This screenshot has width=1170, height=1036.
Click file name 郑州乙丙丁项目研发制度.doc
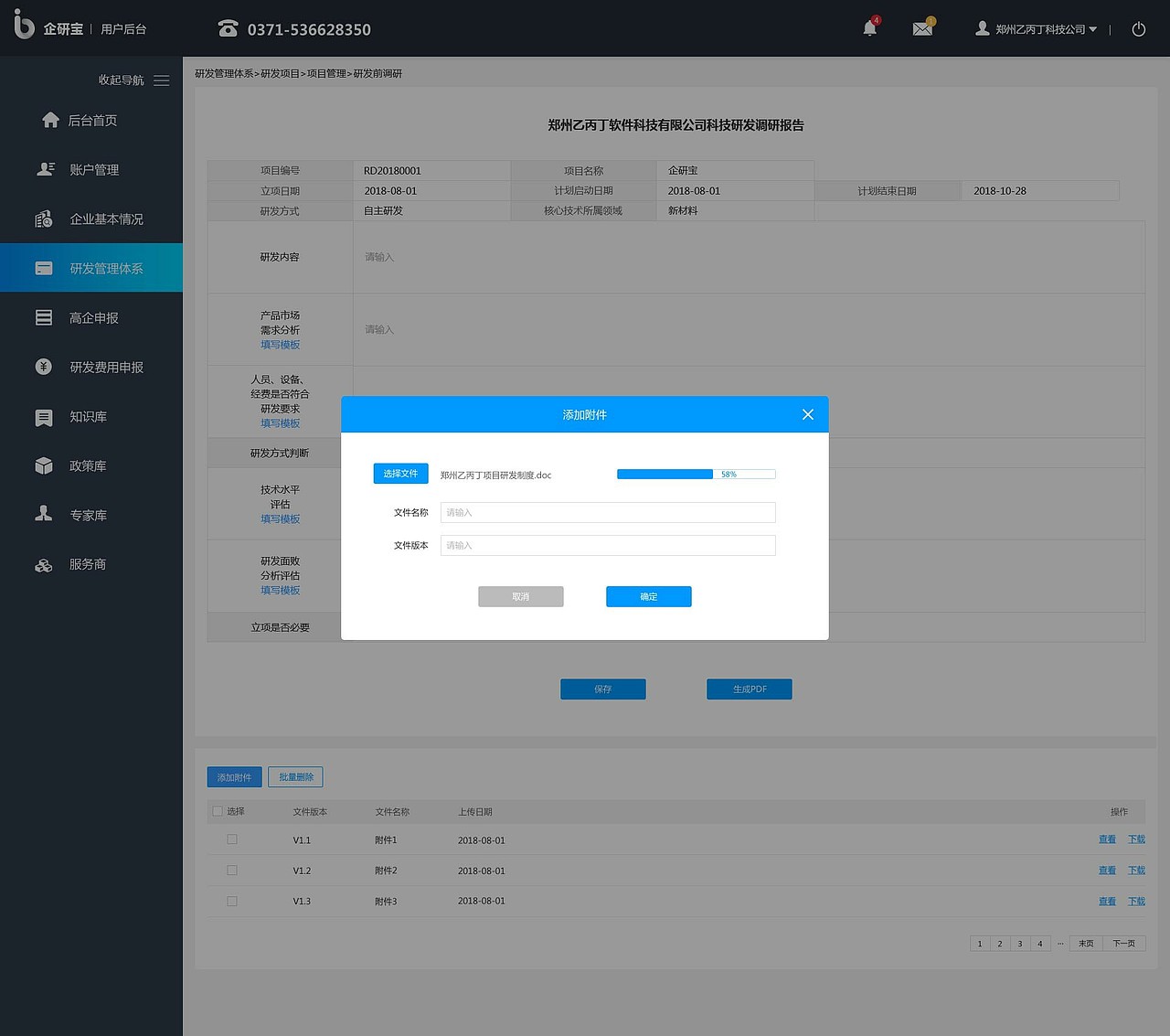(496, 475)
